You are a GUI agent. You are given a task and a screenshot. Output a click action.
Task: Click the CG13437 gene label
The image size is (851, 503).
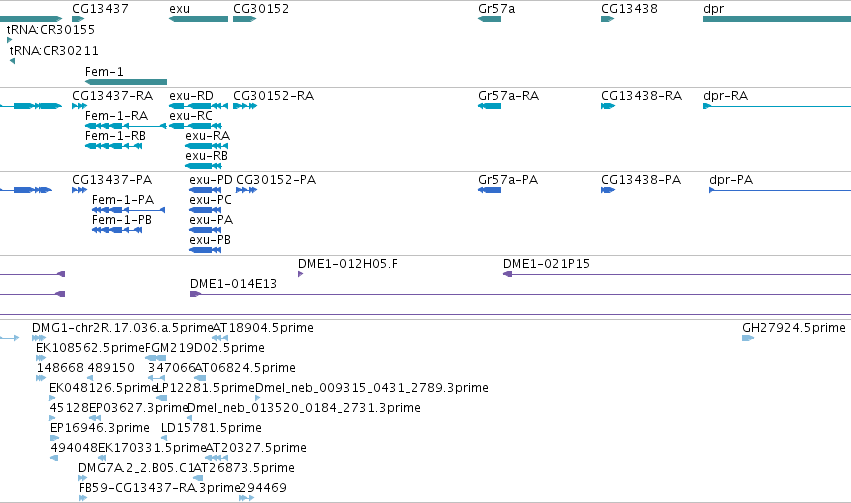(x=100, y=9)
